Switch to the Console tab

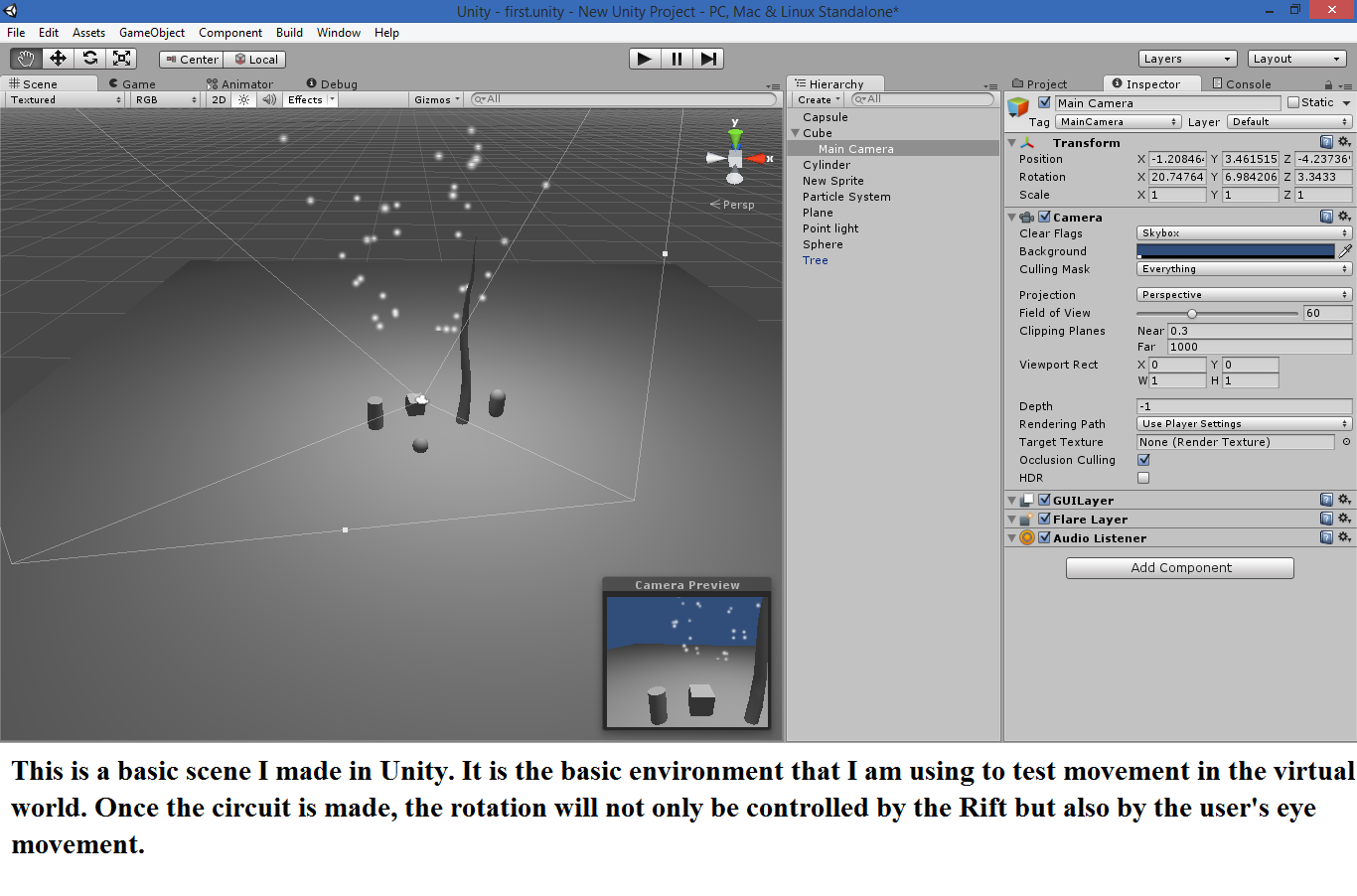point(1241,84)
